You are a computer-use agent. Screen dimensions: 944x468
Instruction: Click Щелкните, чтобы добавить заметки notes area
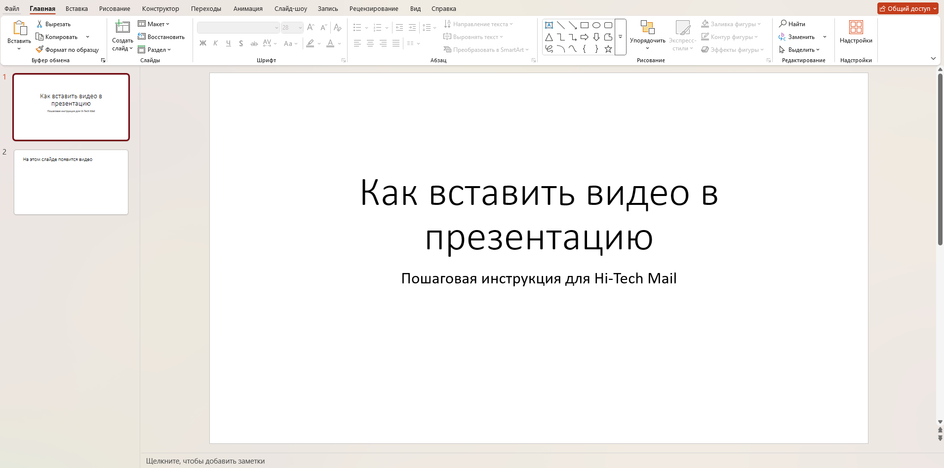click(x=205, y=461)
